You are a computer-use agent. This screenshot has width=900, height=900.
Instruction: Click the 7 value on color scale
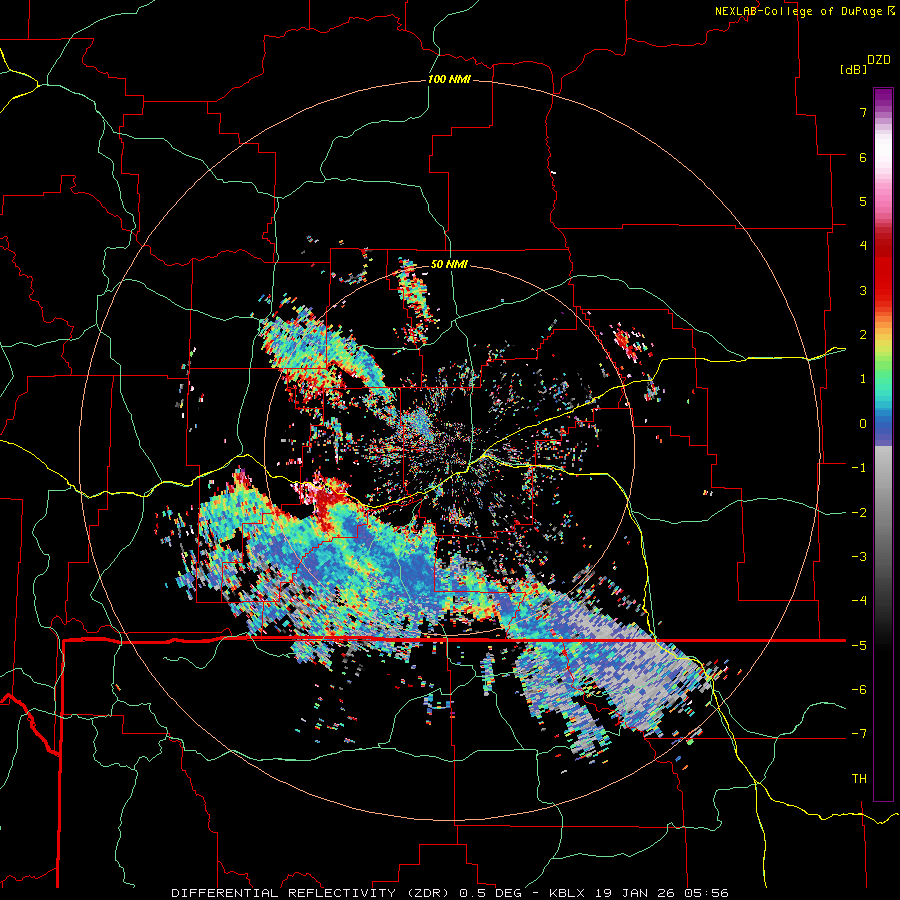863,112
